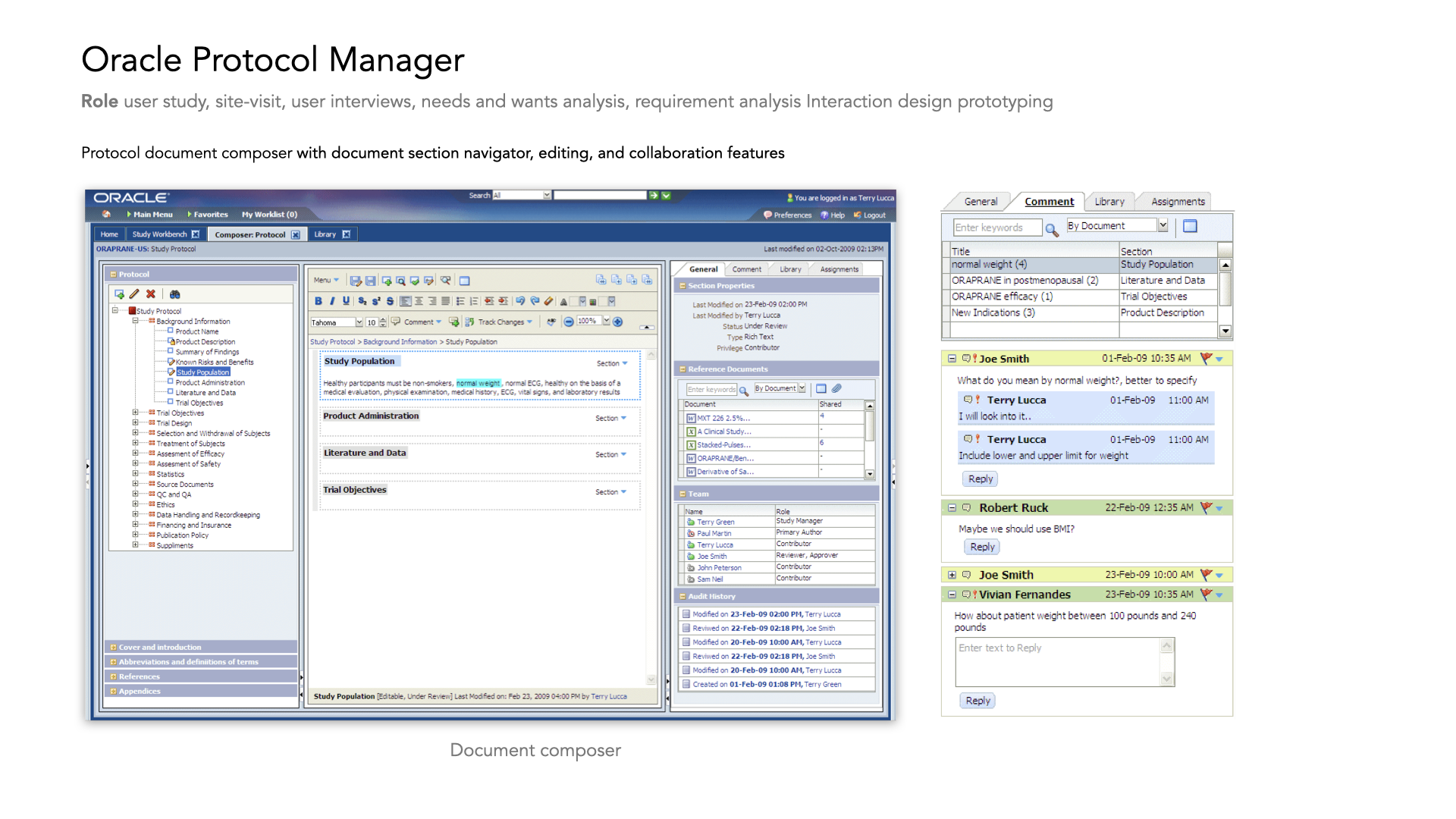Click the undo arrow icon in the toolbar
The image size is (1456, 819).
point(520,302)
